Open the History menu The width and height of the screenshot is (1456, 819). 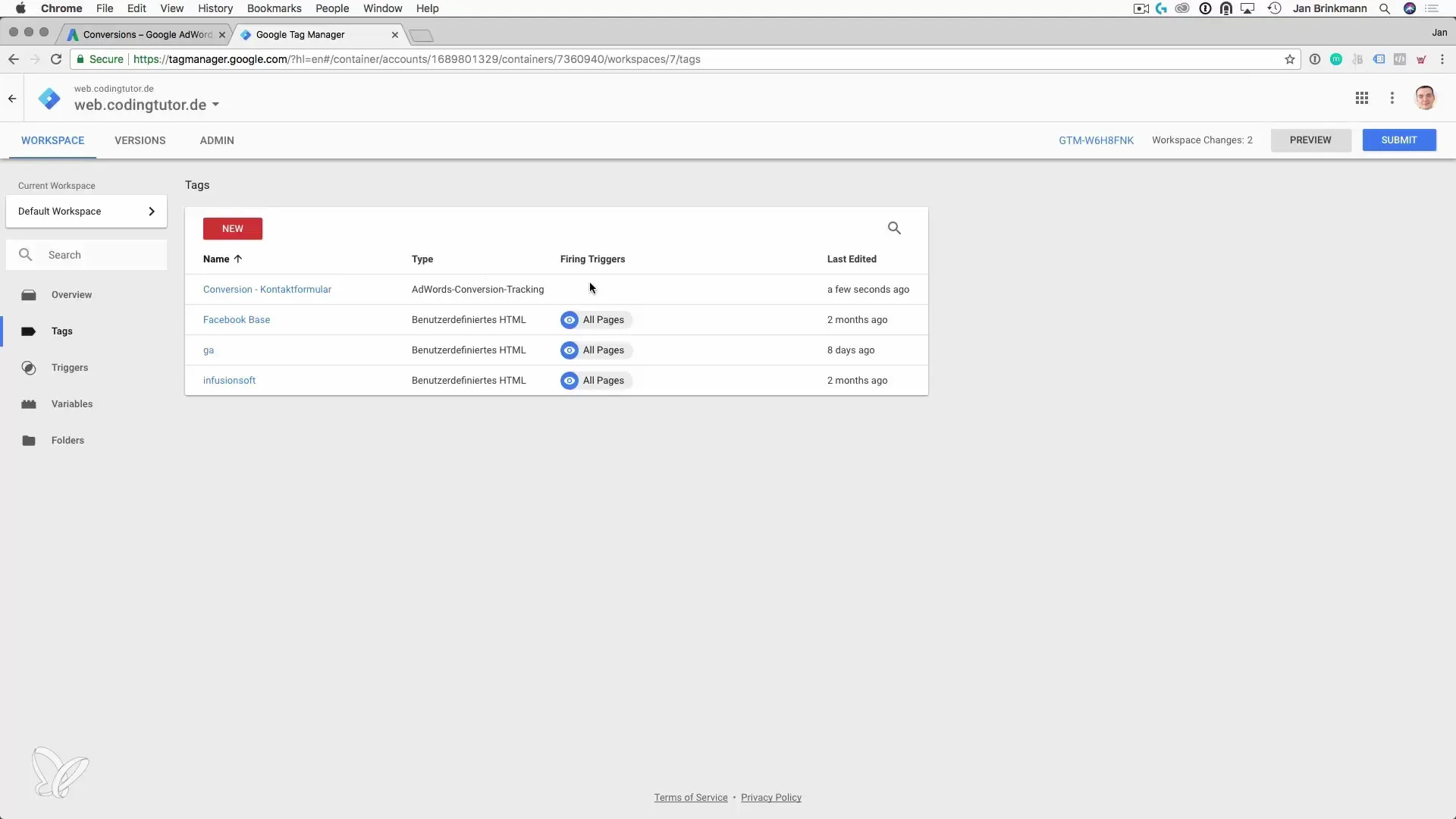tap(215, 8)
